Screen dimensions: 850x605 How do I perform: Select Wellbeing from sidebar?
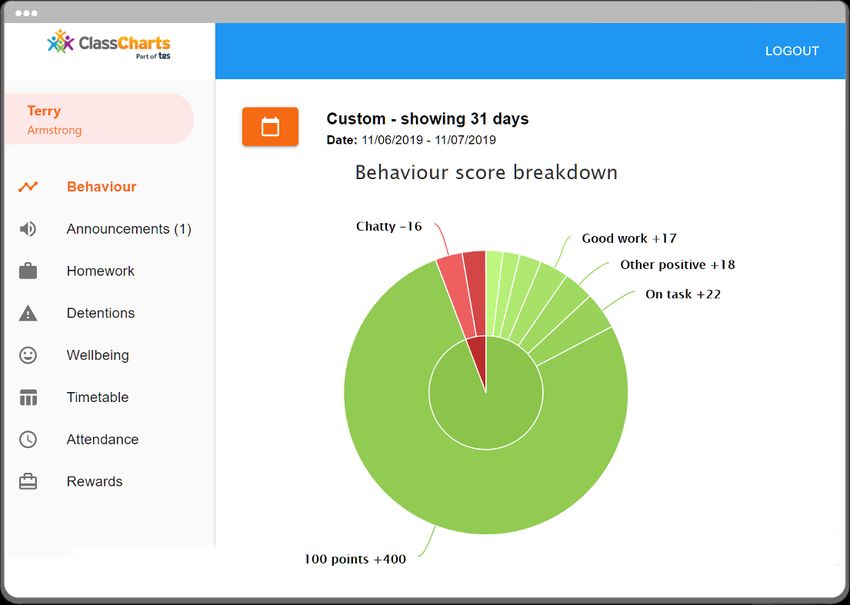click(x=98, y=355)
